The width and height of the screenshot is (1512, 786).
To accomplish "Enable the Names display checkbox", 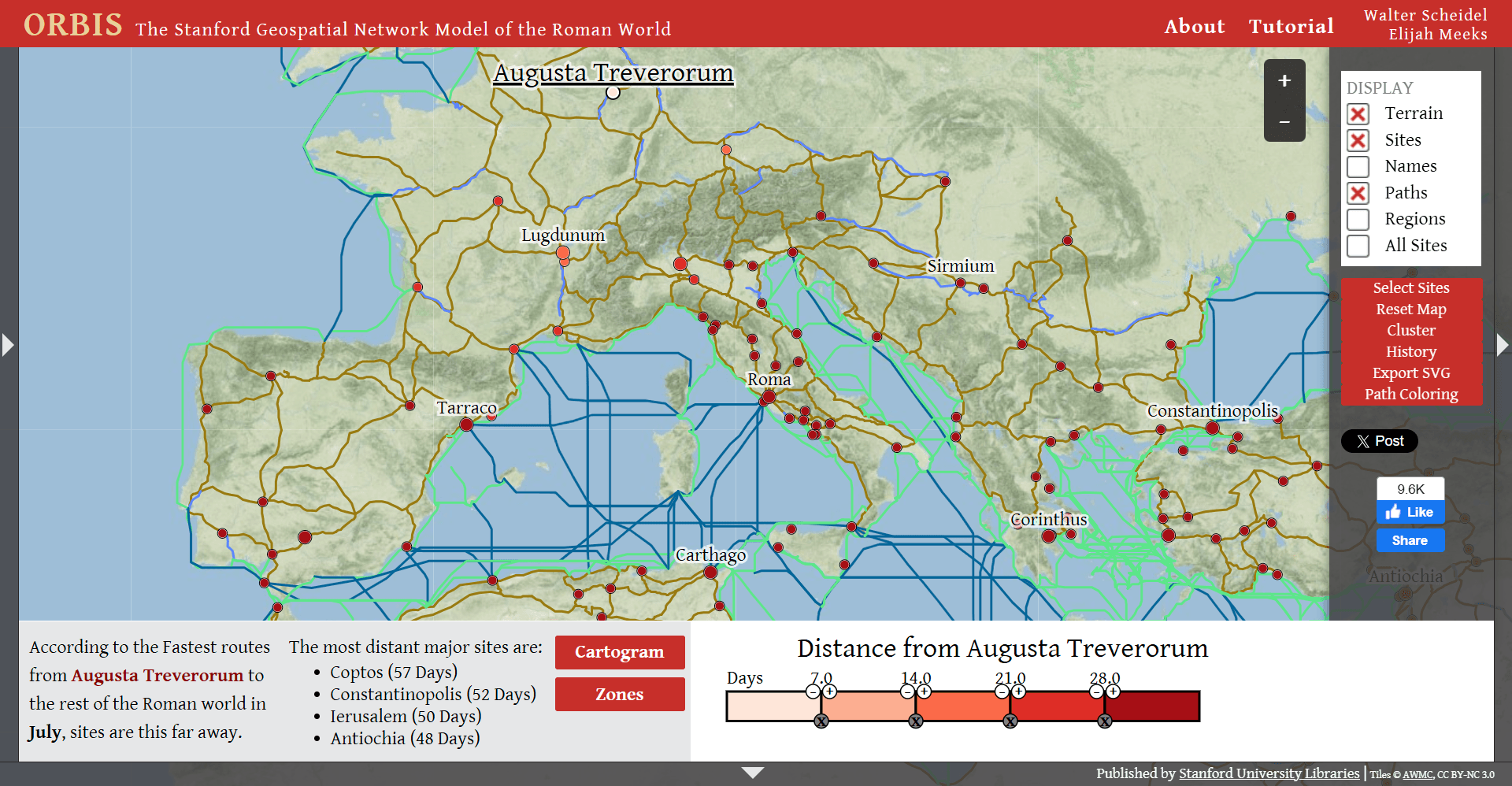I will click(1358, 167).
